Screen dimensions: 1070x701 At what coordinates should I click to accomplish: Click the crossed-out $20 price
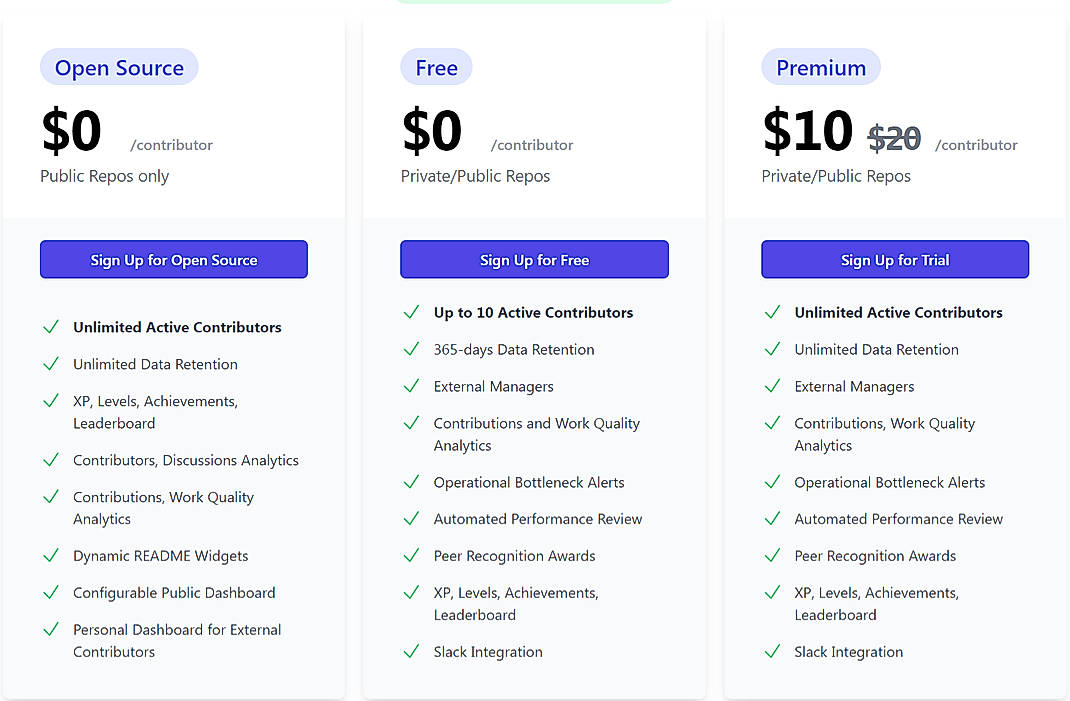pos(893,138)
